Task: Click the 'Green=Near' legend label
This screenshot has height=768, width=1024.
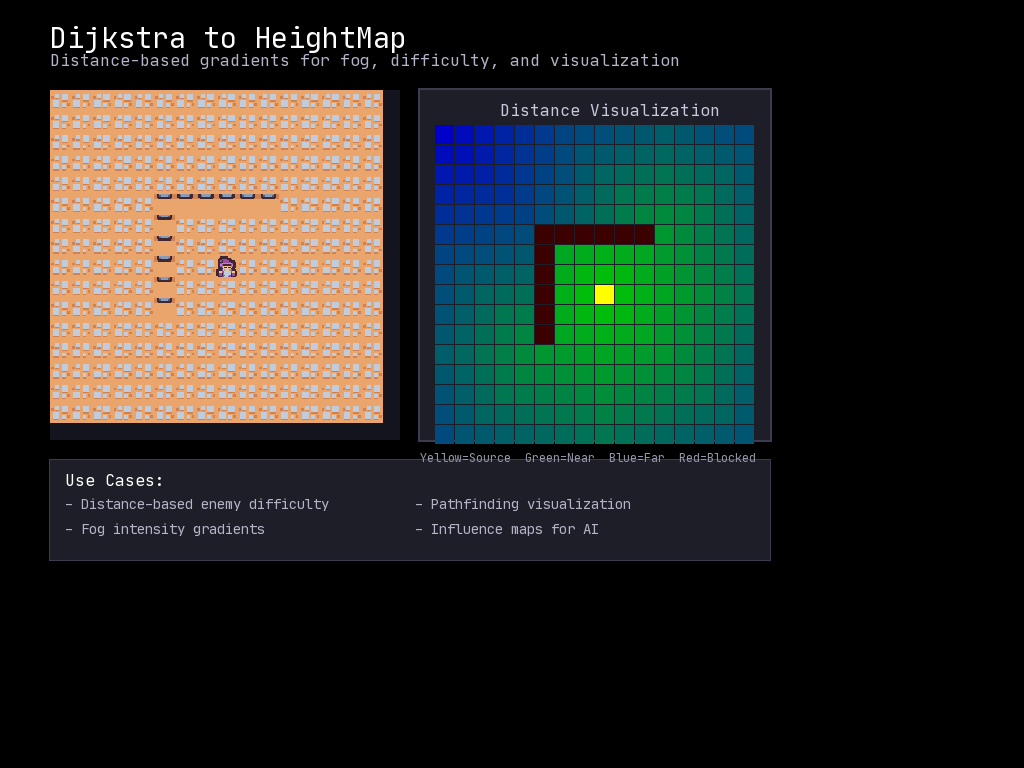Action: [x=560, y=458]
